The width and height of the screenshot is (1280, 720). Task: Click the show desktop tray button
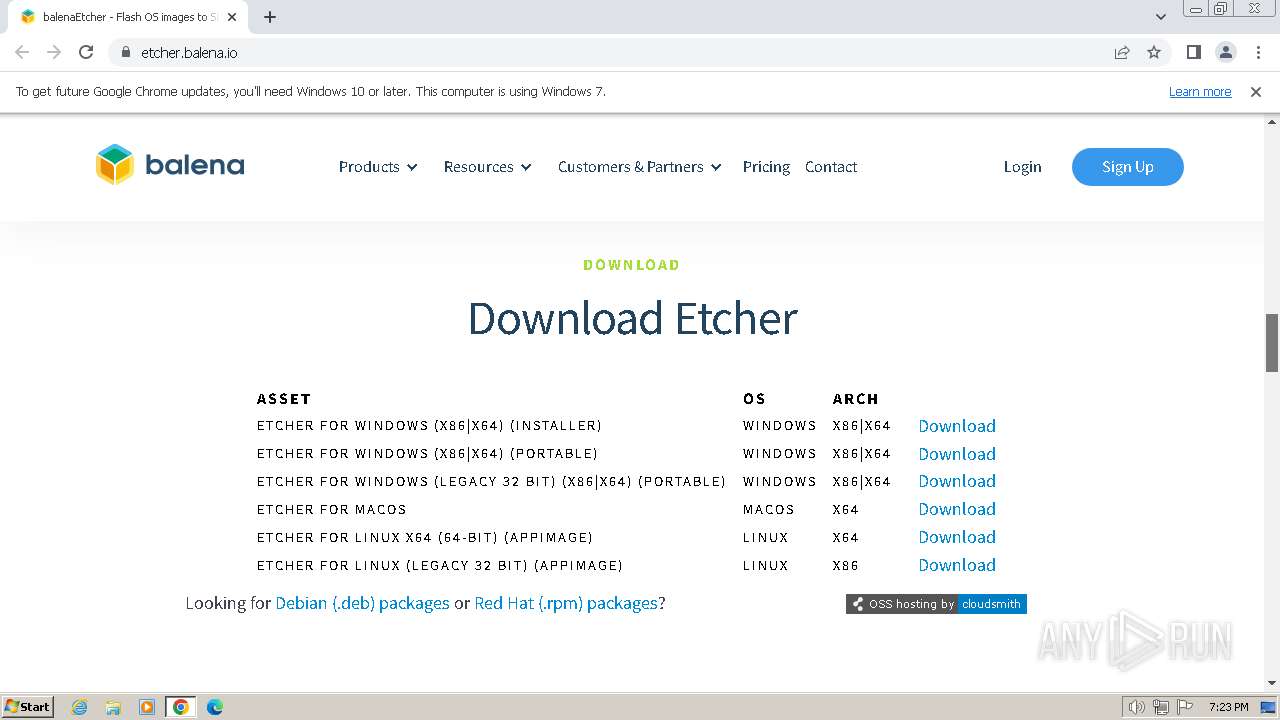click(x=1268, y=707)
